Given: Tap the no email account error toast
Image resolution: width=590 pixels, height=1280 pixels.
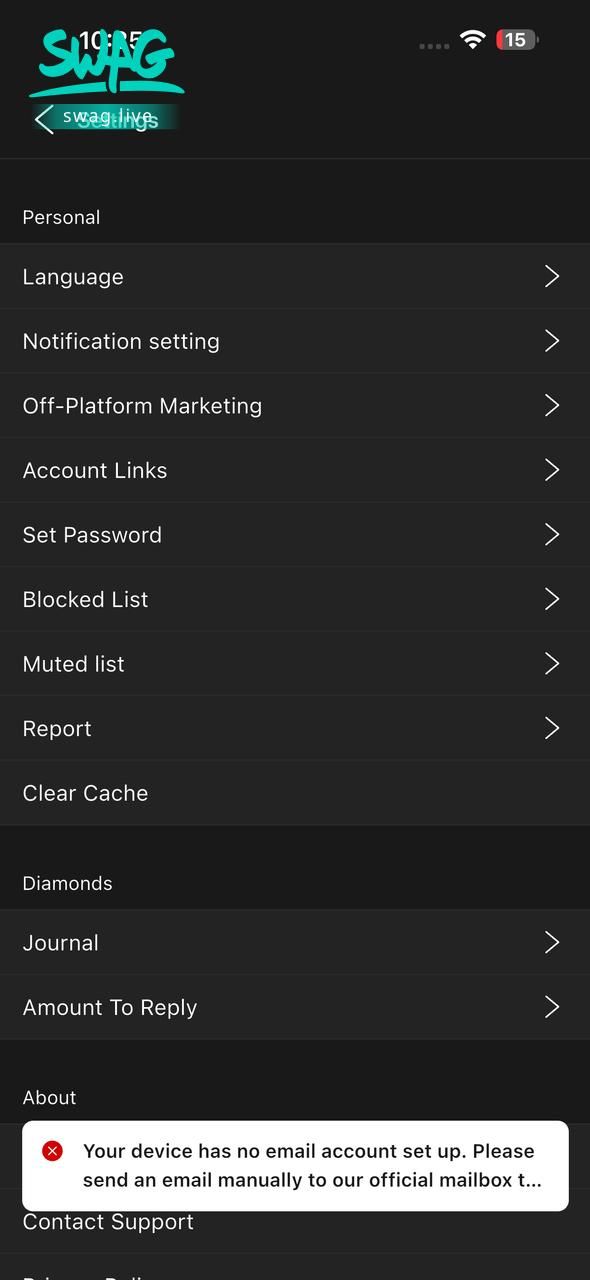Looking at the screenshot, I should point(295,1166).
